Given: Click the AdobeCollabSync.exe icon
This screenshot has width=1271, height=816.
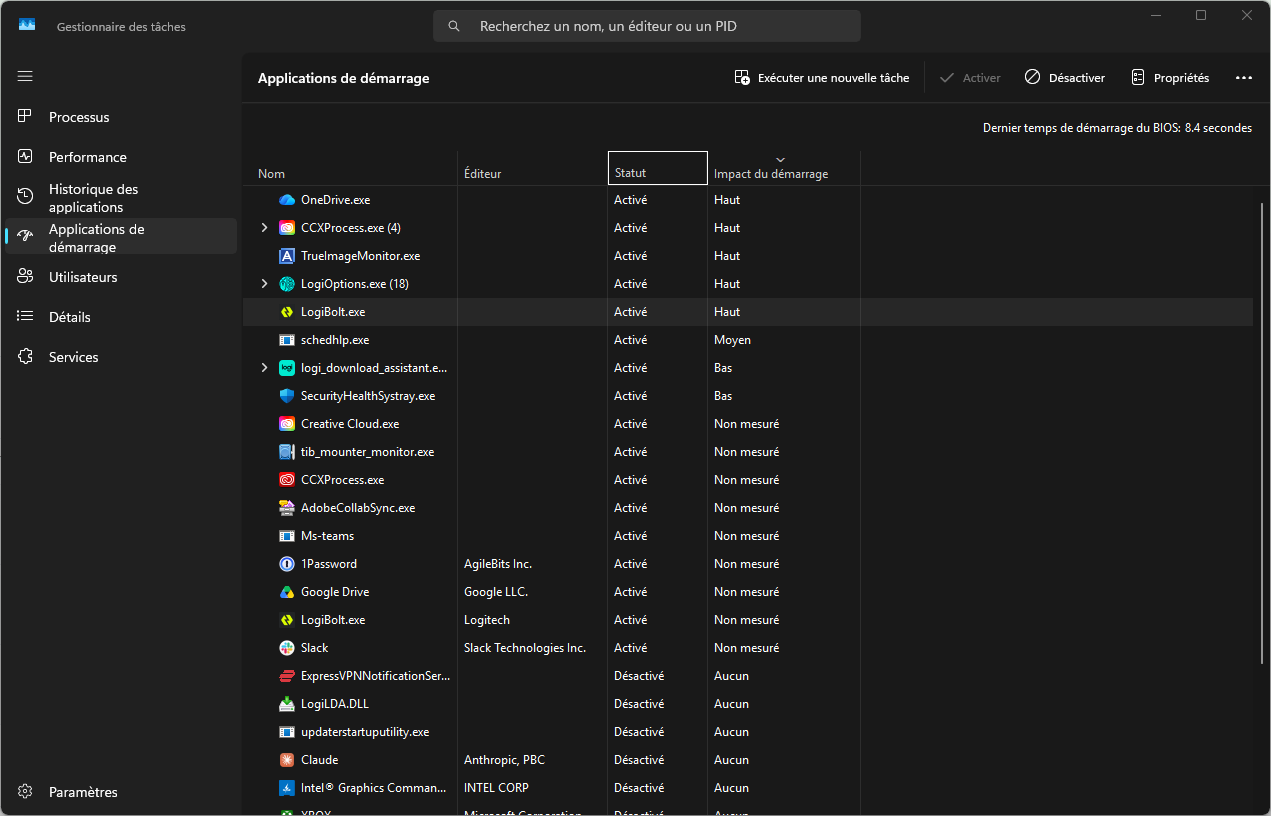Looking at the screenshot, I should click(x=287, y=508).
